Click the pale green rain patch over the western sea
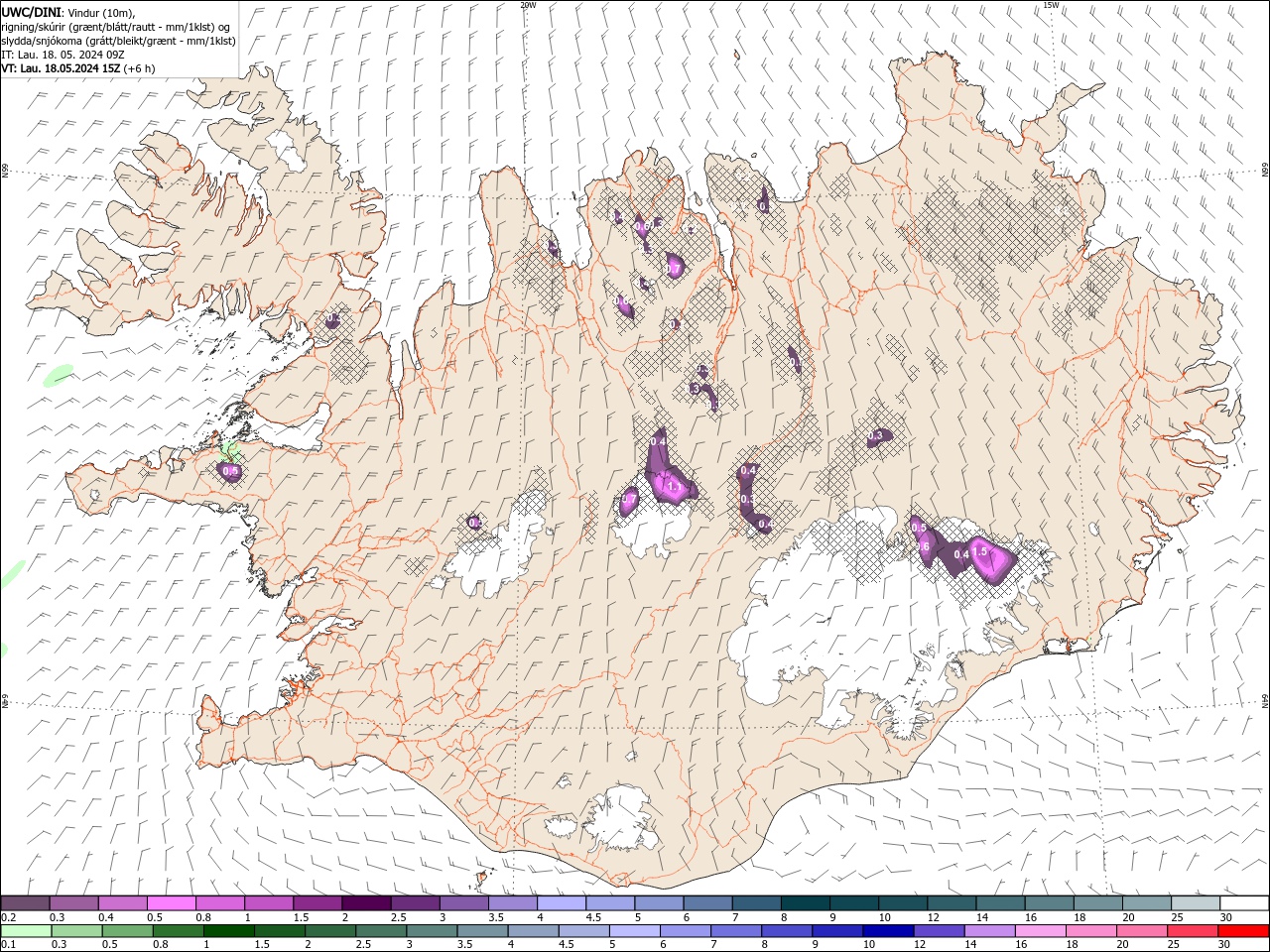 (x=59, y=375)
